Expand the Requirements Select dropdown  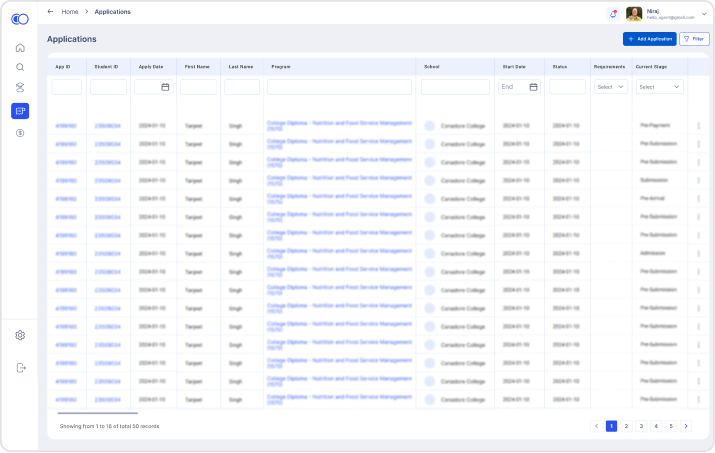610,87
